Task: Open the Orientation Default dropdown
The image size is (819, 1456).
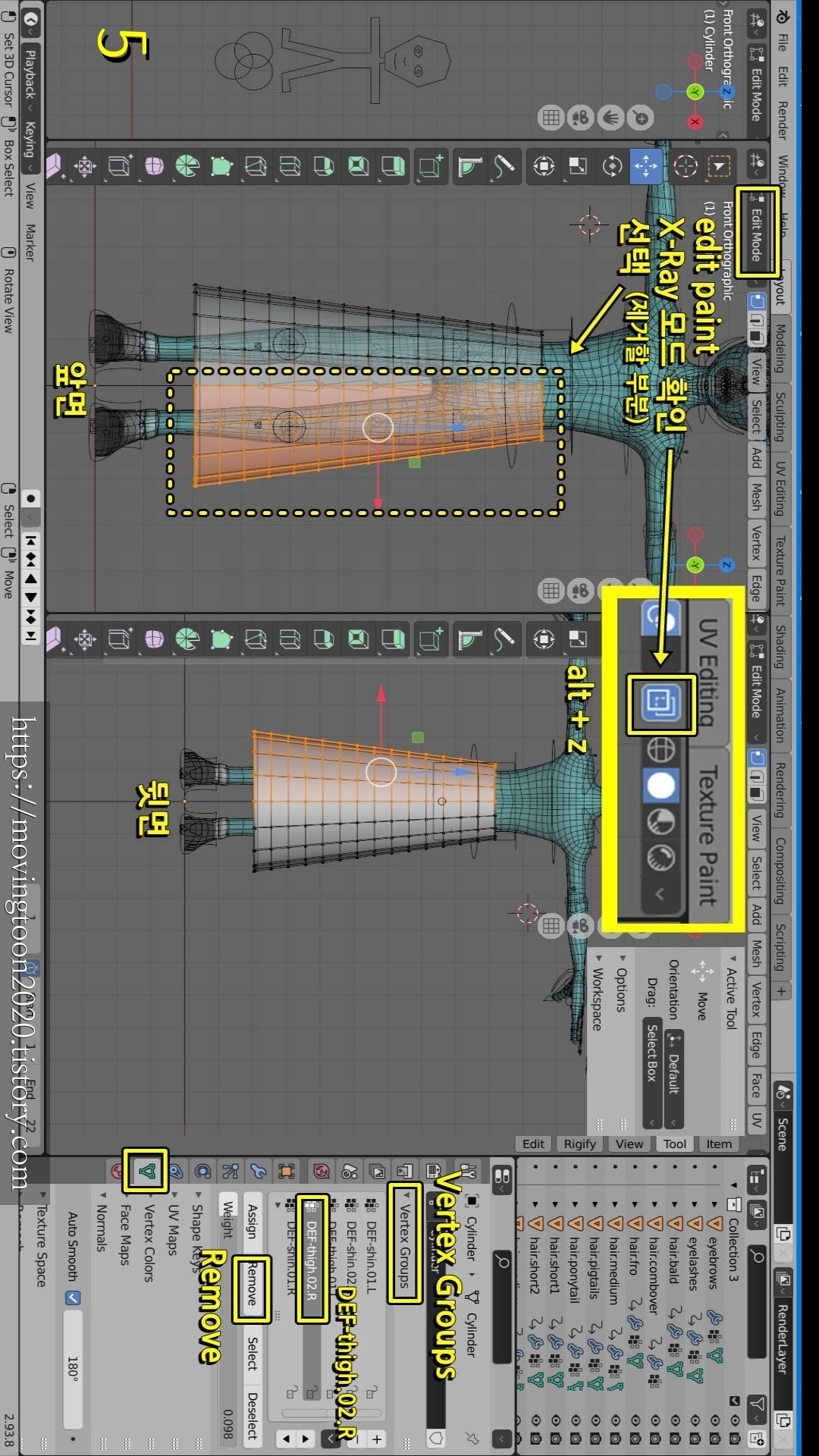Action: pyautogui.click(x=674, y=1078)
